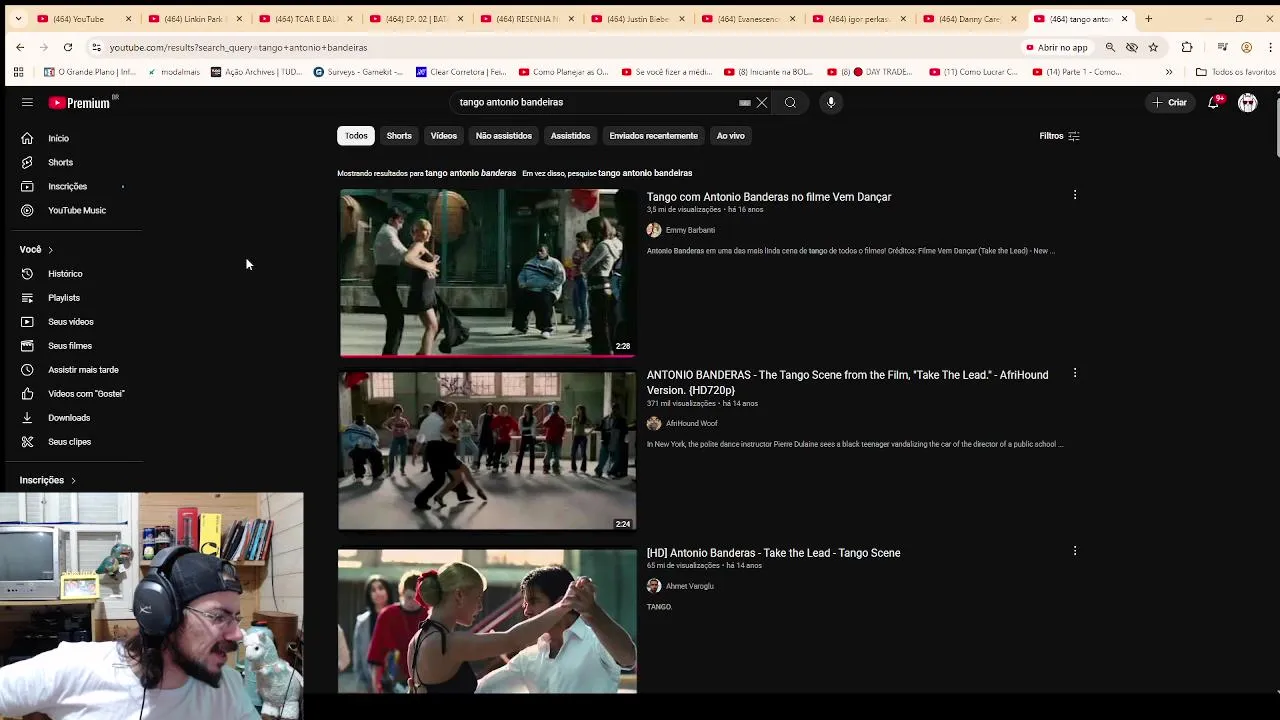
Task: Show more bookmarks with the overflow chevron
Action: point(1169,72)
